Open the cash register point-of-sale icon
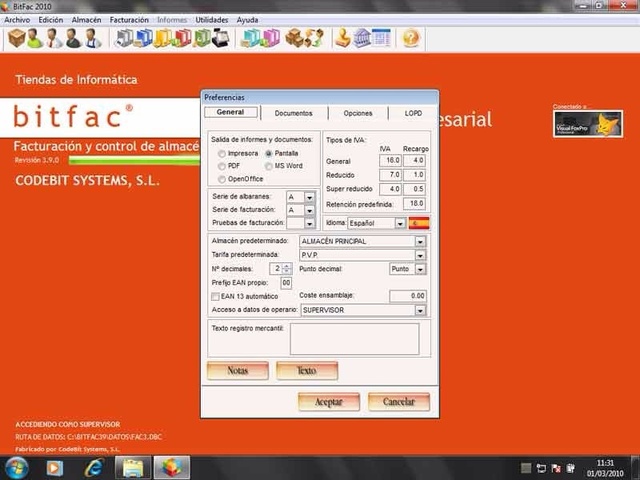The width and height of the screenshot is (640, 480). 221,39
